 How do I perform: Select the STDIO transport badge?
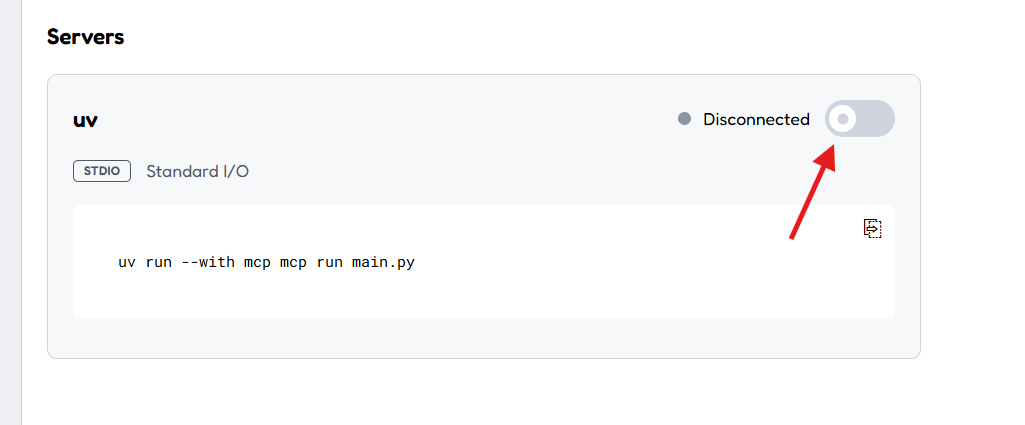(x=102, y=171)
